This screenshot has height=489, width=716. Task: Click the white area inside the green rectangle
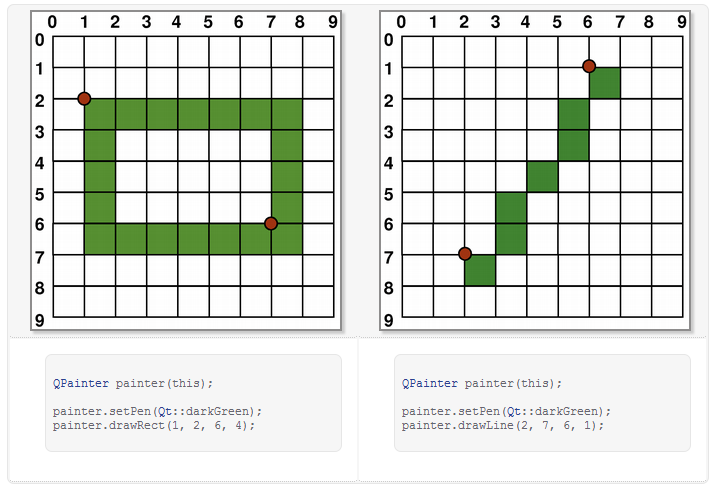(x=193, y=176)
